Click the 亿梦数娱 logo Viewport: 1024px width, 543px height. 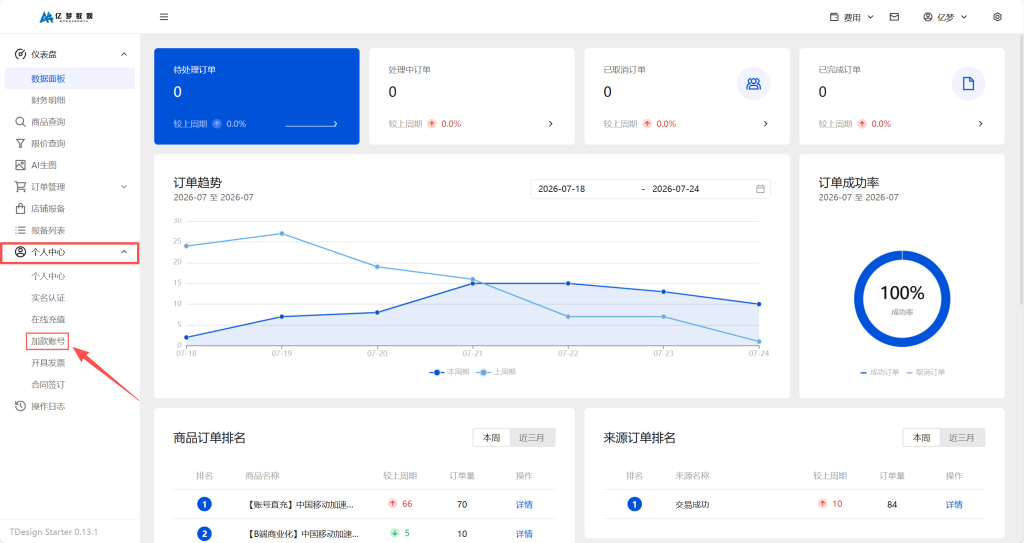point(67,17)
